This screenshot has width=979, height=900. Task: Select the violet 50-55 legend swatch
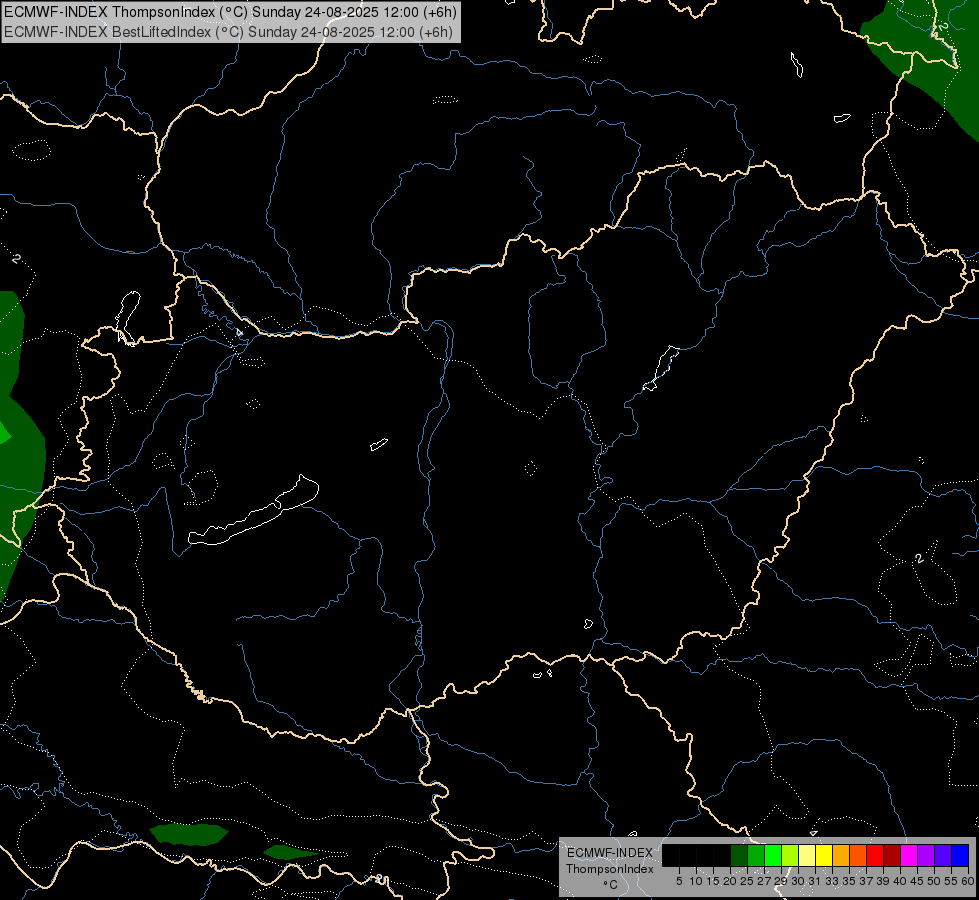pyautogui.click(x=943, y=855)
